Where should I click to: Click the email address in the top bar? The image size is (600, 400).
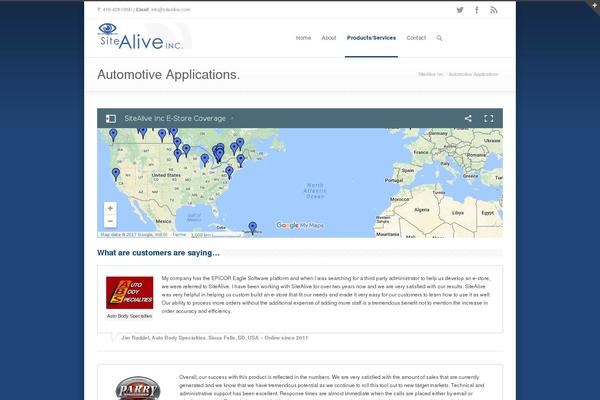click(170, 10)
